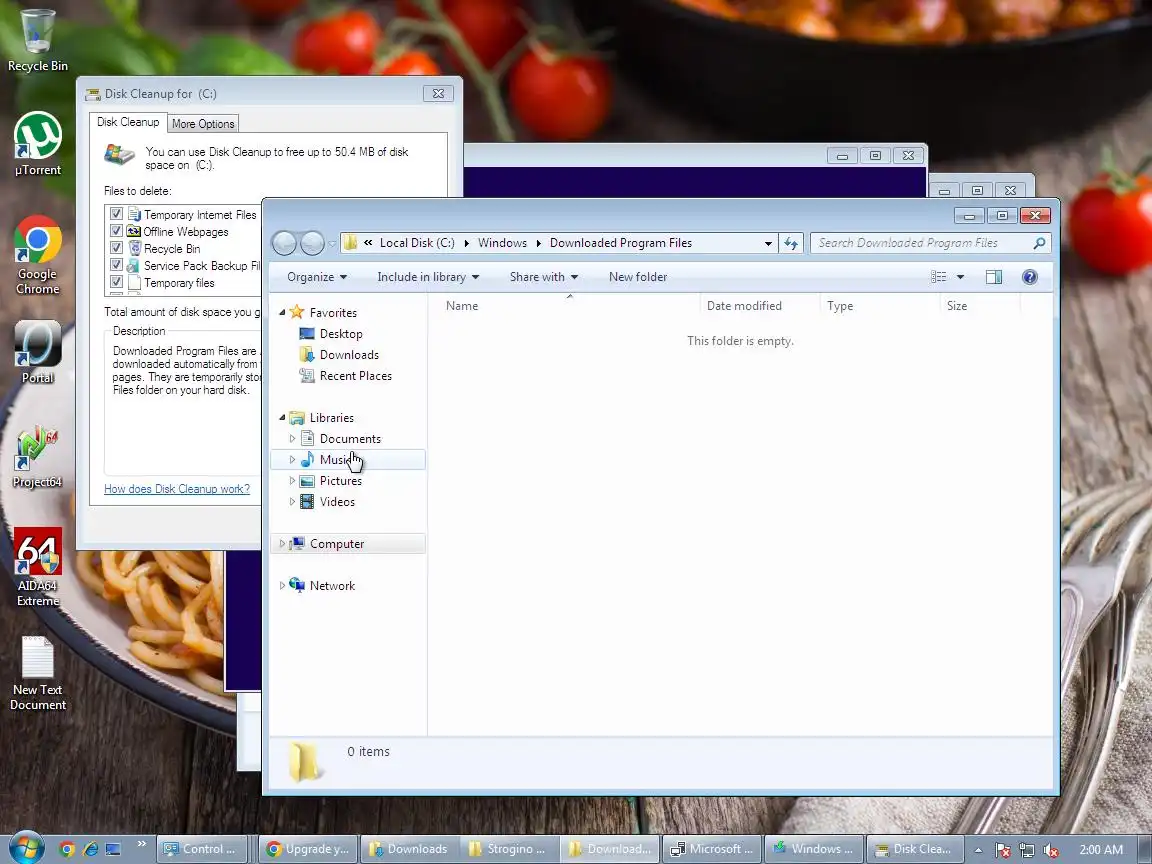The image size is (1152, 864).
Task: Toggle the Recycle Bin cleanup checkbox
Action: 116,248
